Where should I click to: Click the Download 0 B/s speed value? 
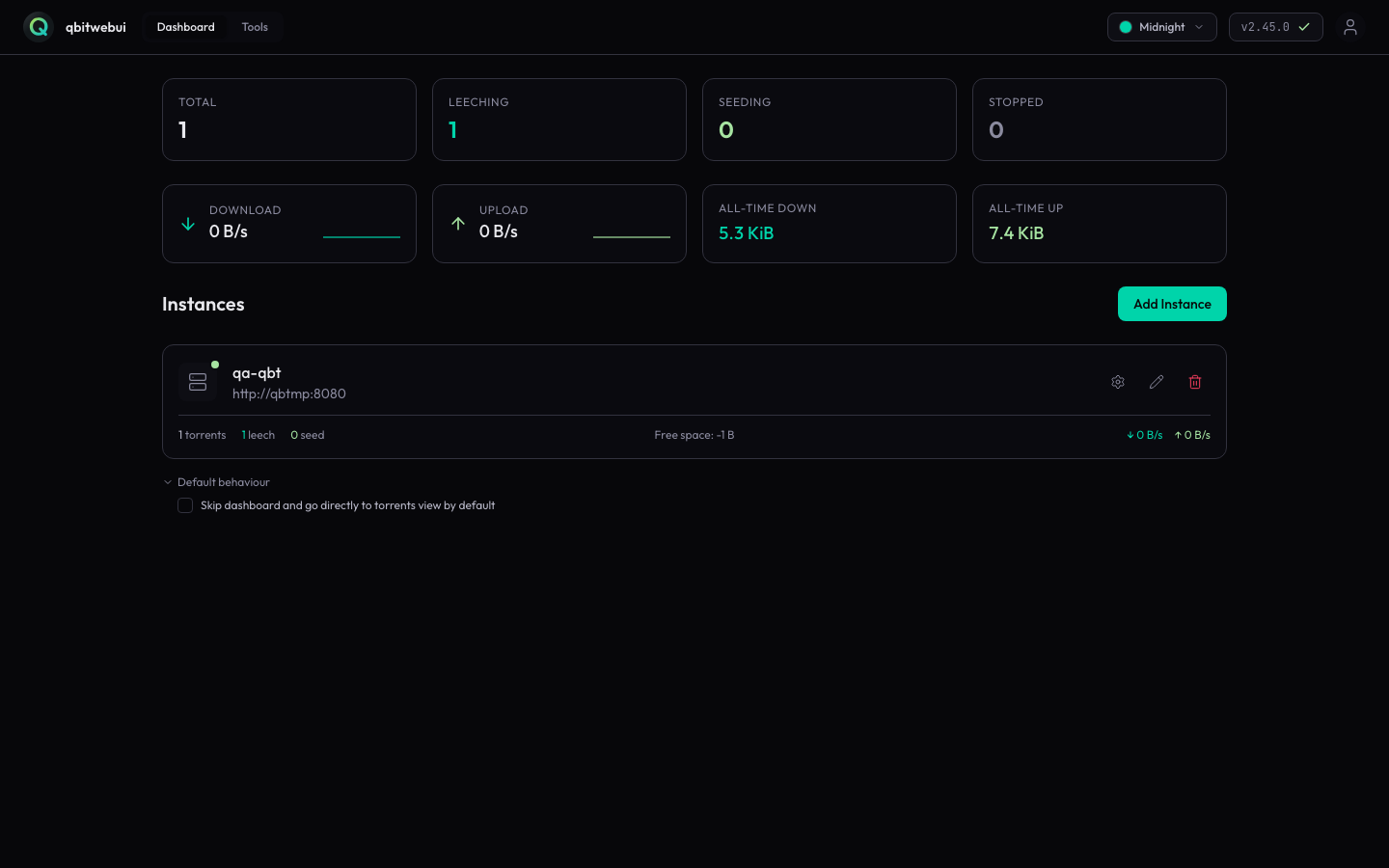229,231
